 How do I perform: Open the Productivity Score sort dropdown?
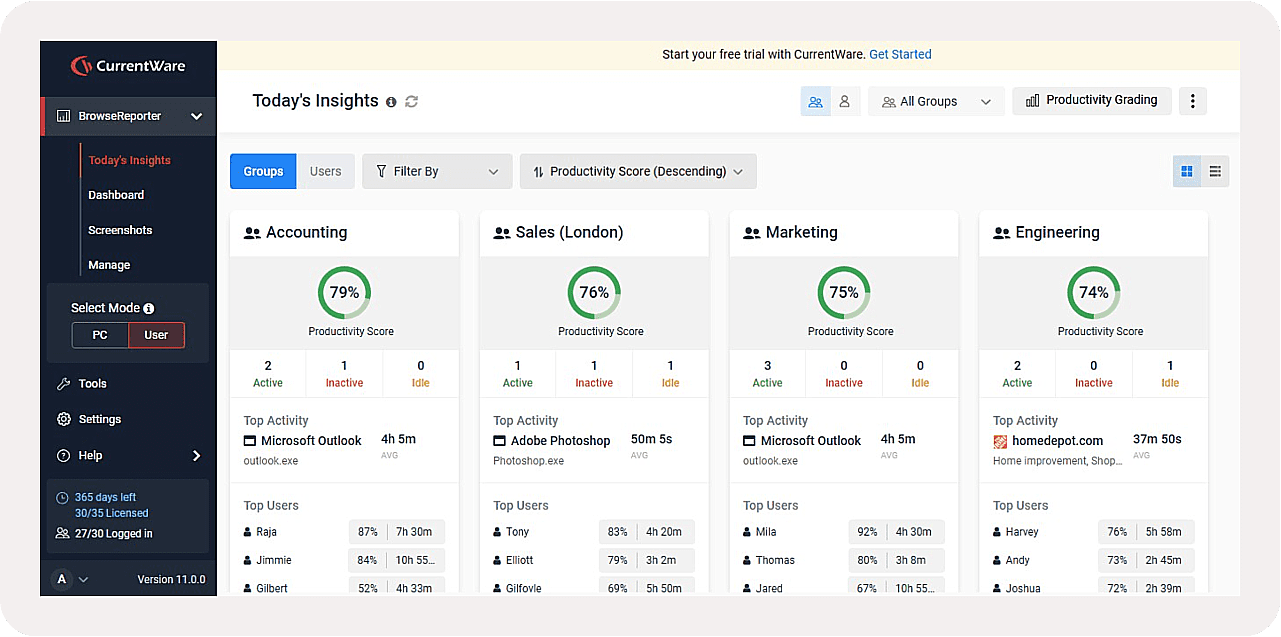click(638, 171)
